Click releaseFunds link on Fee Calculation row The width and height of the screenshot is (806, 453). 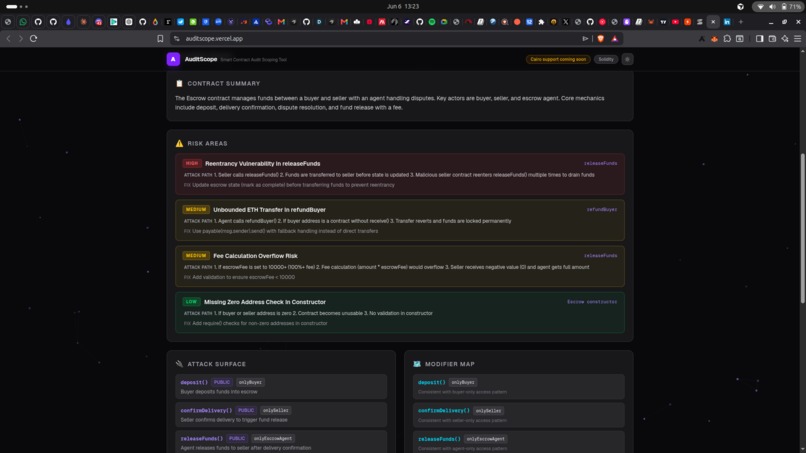click(x=600, y=256)
